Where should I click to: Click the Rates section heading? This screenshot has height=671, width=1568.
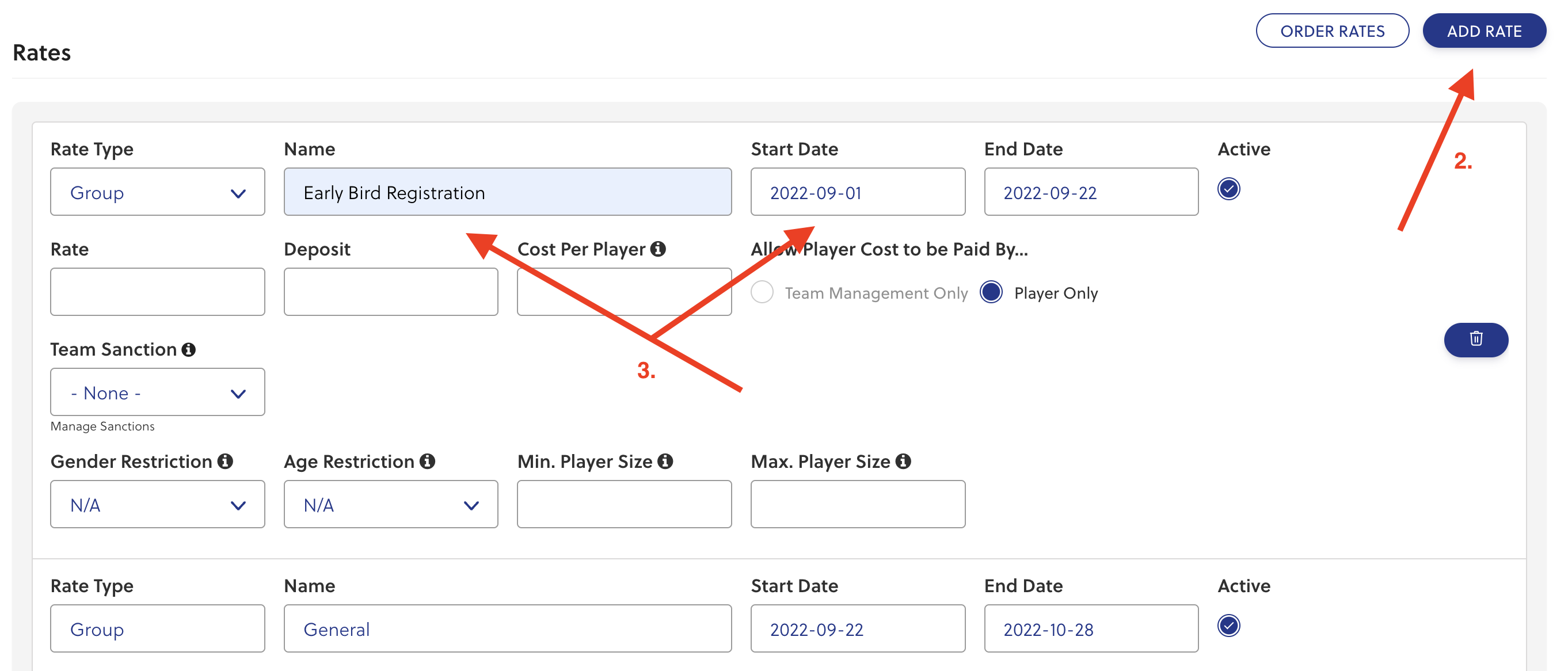(42, 53)
